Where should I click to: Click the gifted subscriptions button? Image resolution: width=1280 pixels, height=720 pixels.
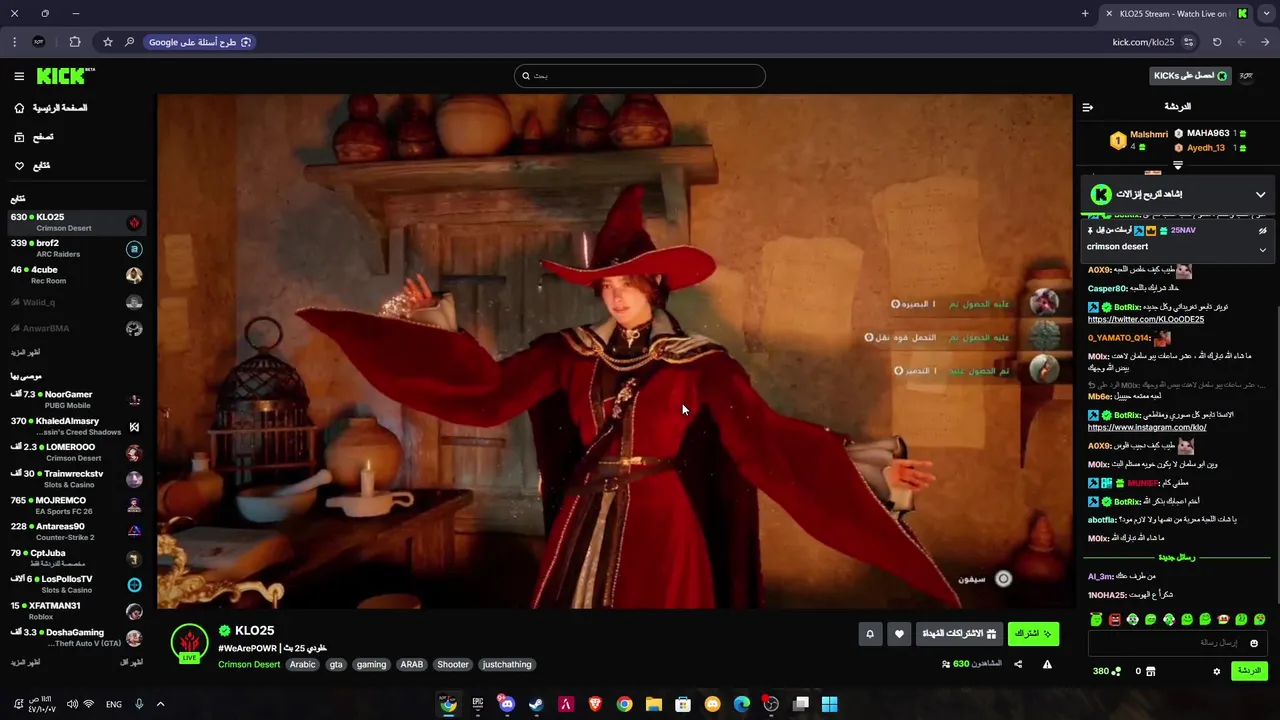tap(959, 634)
